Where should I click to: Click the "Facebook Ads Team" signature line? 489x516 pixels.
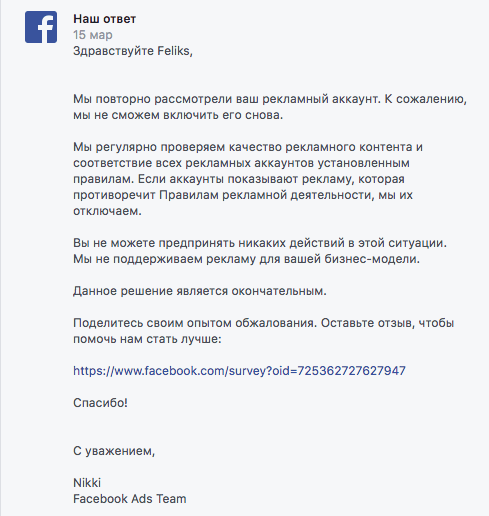(130, 499)
